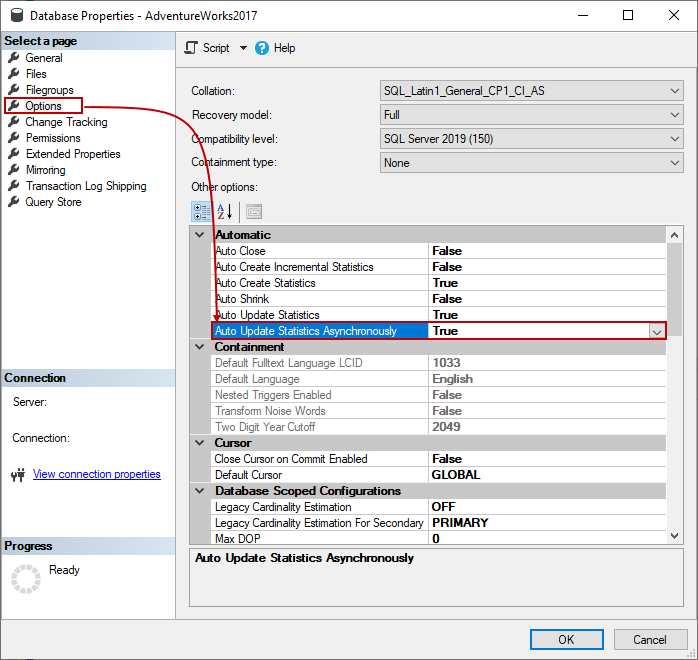The height and width of the screenshot is (660, 698).
Task: Select the Files page
Action: pos(36,74)
